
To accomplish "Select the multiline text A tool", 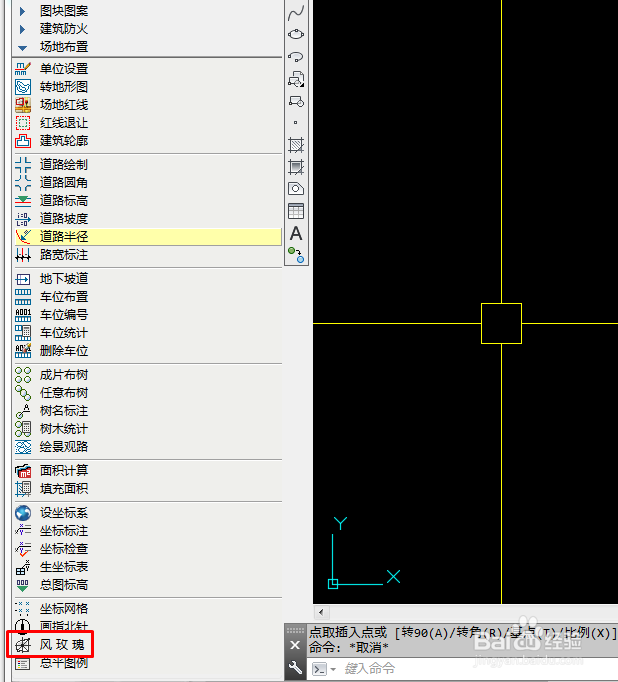I will pyautogui.click(x=296, y=234).
